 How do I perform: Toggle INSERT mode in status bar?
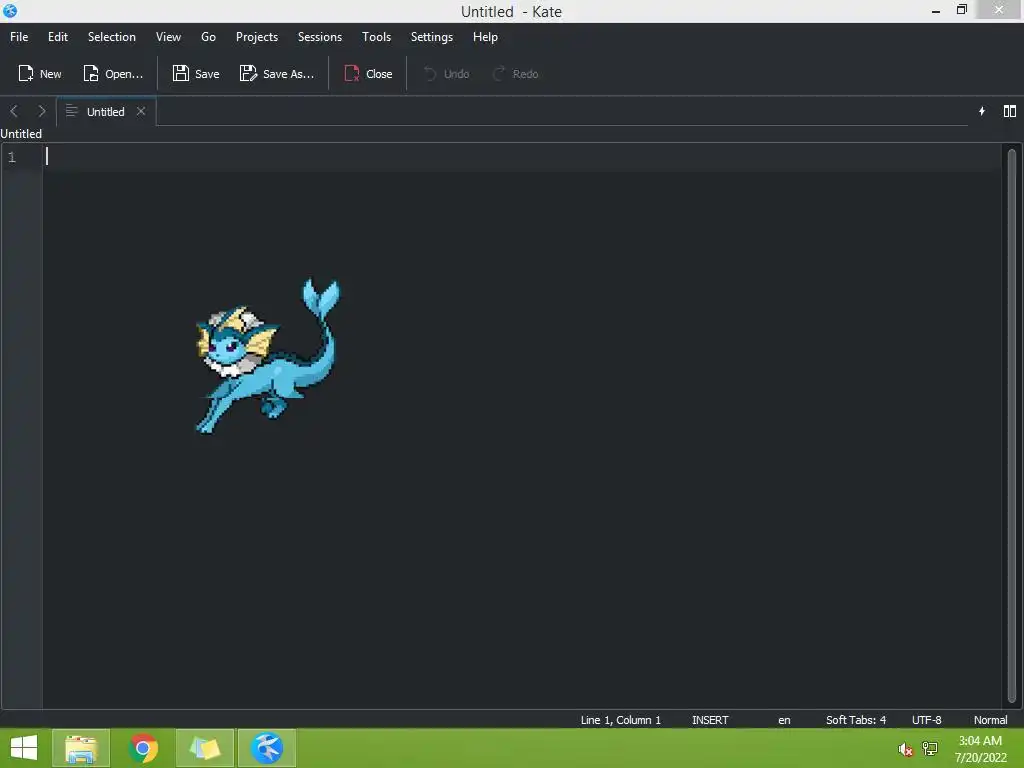point(710,720)
